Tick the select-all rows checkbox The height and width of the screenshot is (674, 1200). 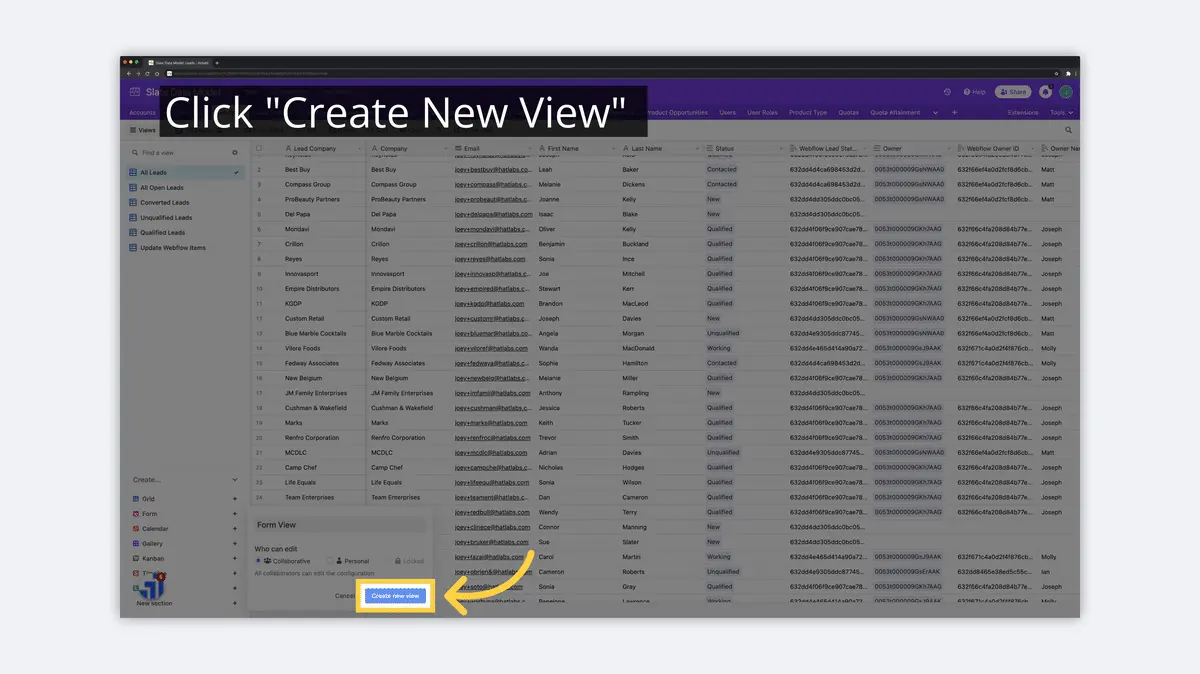click(259, 149)
